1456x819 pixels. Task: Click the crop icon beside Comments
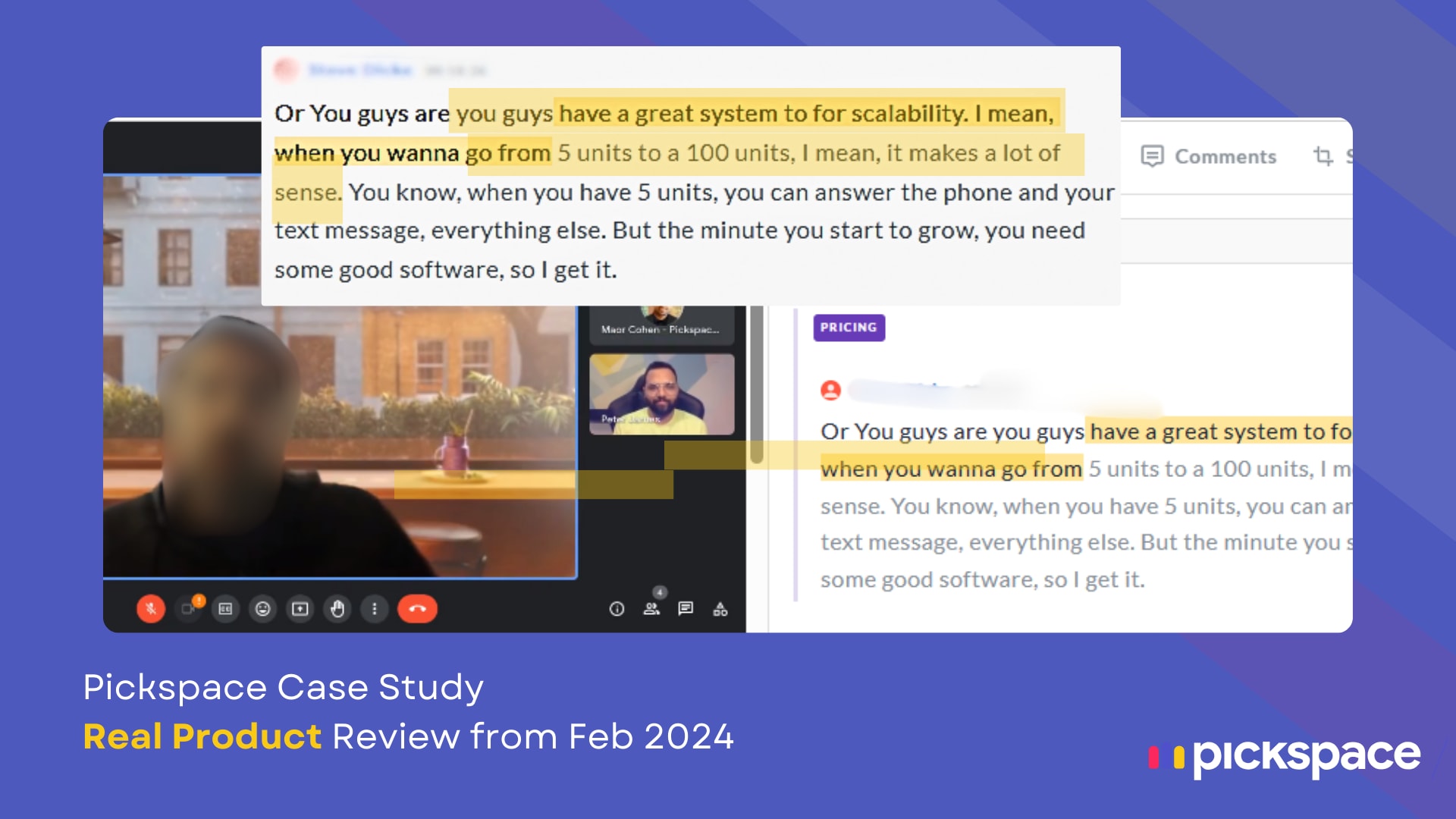pyautogui.click(x=1323, y=156)
